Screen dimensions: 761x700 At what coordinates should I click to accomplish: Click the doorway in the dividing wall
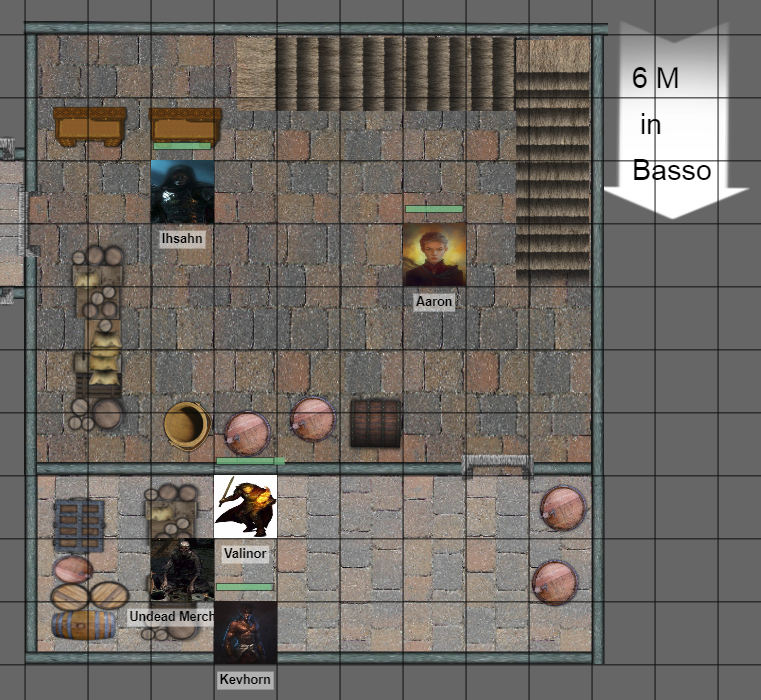[497, 467]
